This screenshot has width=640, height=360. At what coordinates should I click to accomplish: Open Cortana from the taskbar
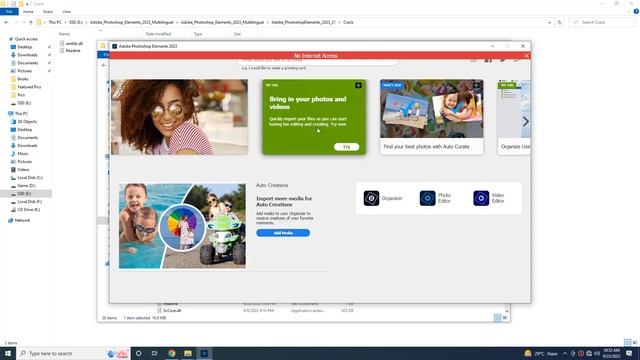click(139, 353)
